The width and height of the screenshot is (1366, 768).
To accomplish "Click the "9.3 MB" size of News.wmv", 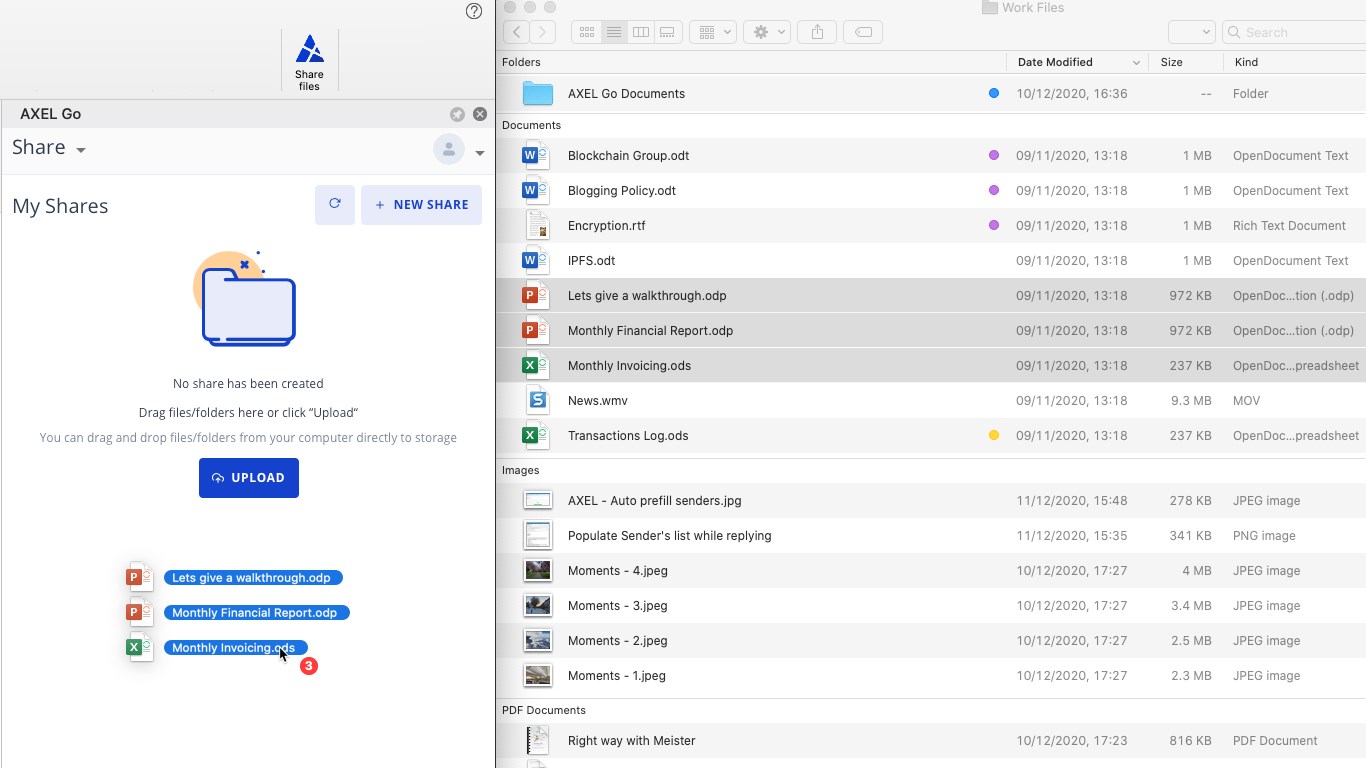I will click(1190, 400).
